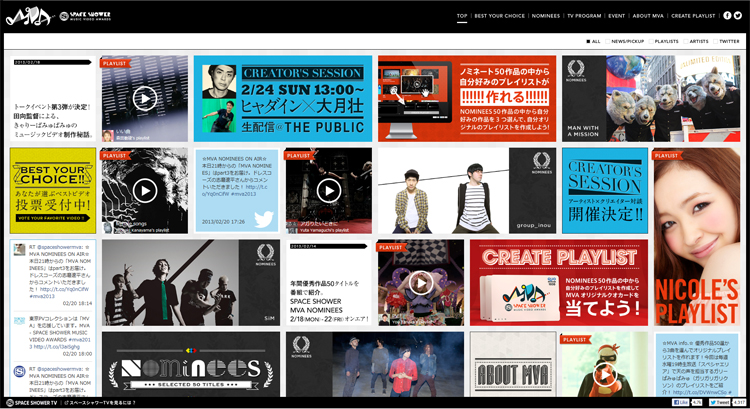750x409 pixels.
Task: Click the laurel emblem on Man With A Mission tile
Action: coord(576,70)
